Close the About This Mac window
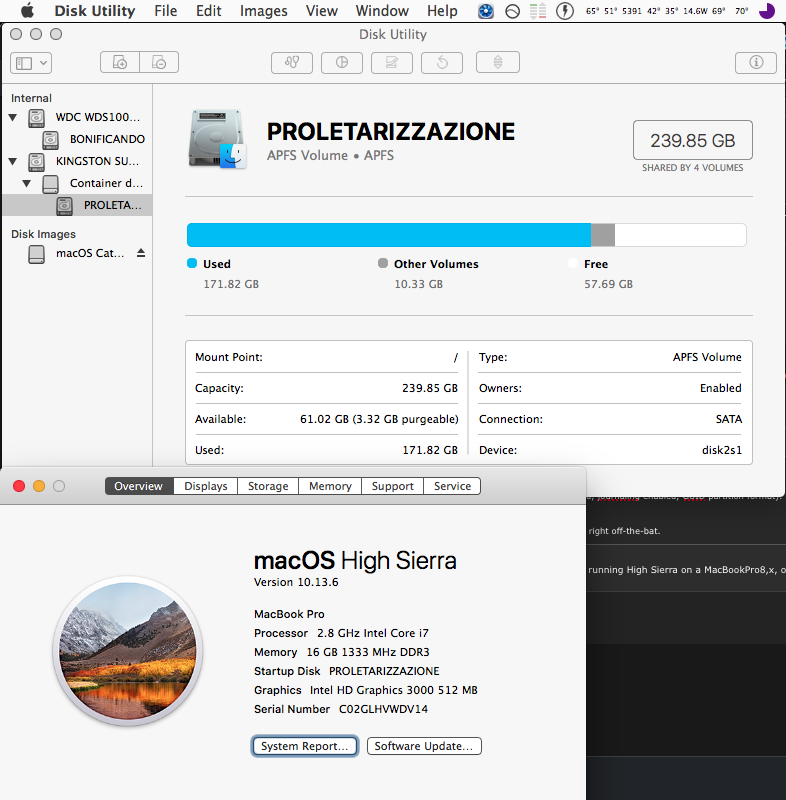This screenshot has width=786, height=800. point(19,486)
